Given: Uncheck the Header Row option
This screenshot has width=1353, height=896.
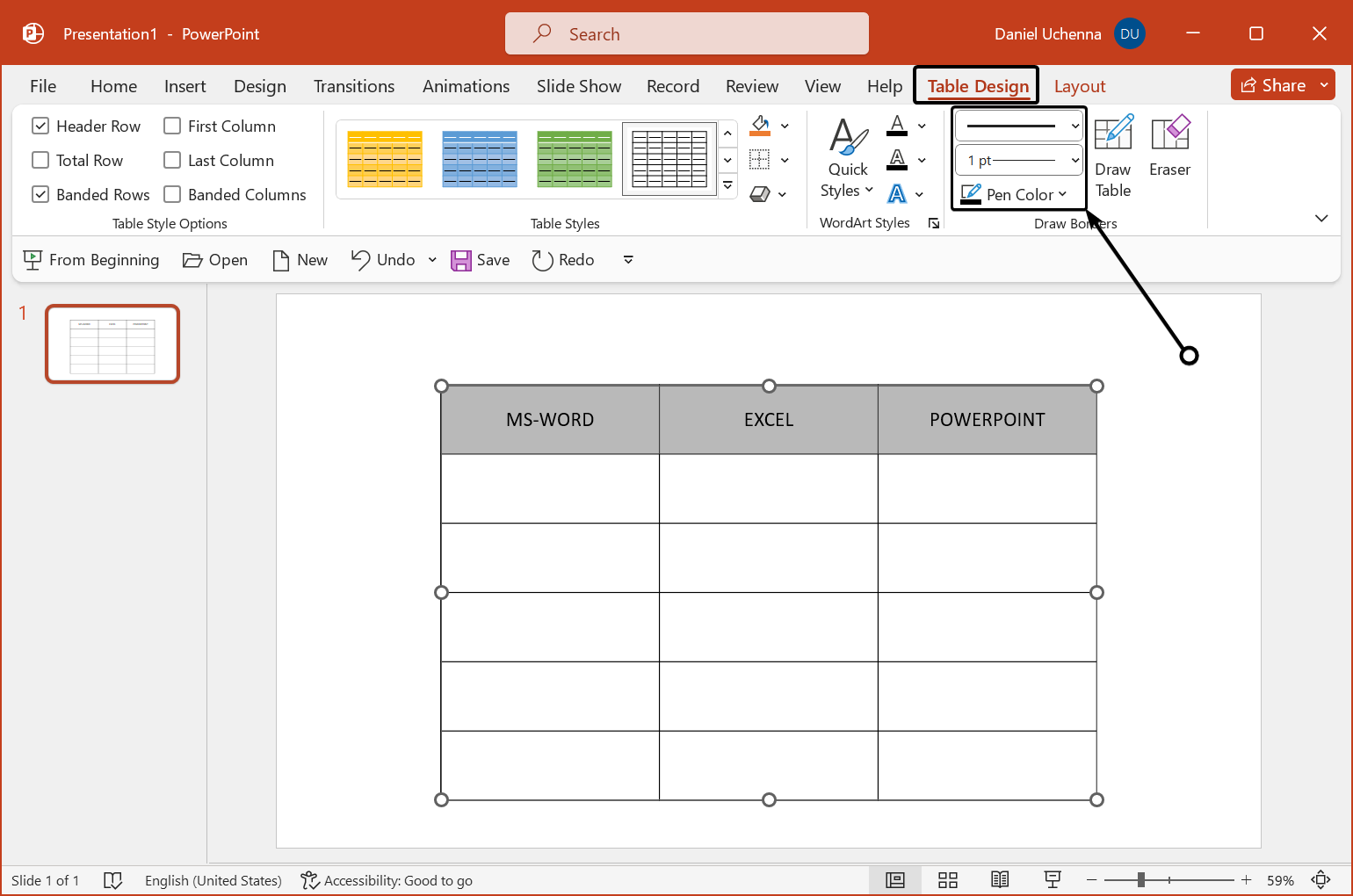Looking at the screenshot, I should [x=40, y=126].
